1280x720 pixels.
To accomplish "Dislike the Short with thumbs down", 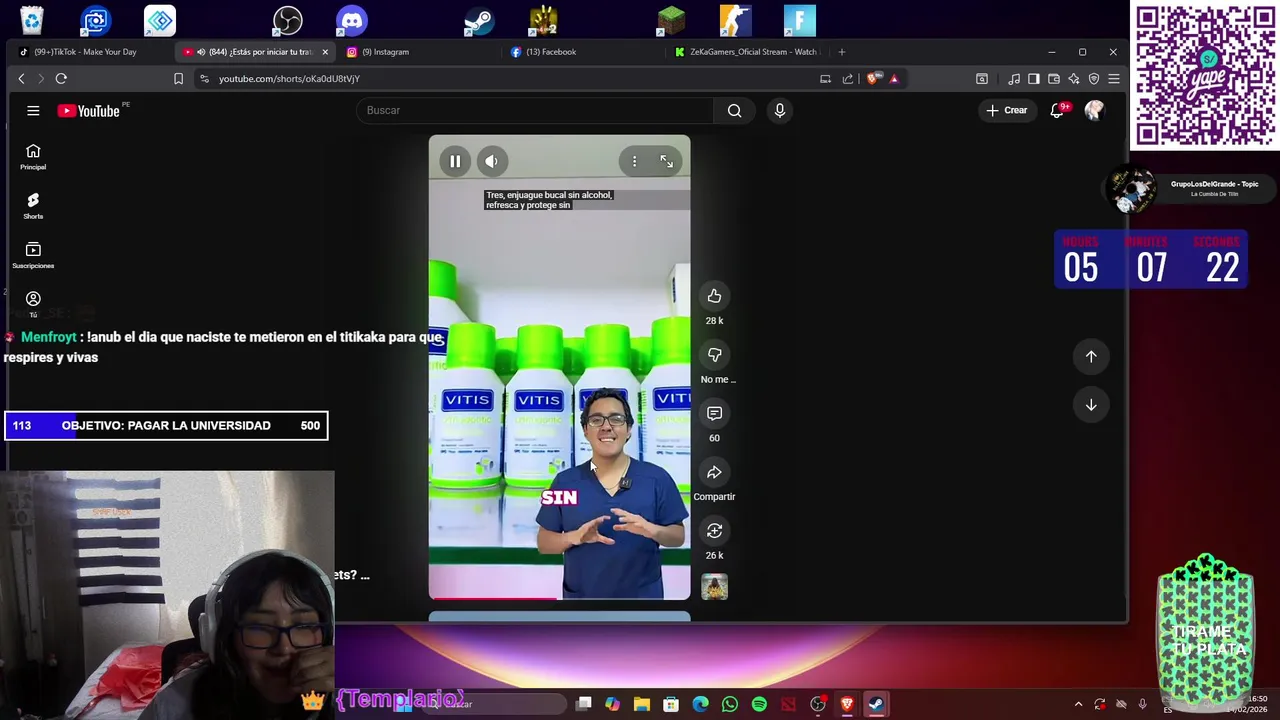I will coord(714,355).
